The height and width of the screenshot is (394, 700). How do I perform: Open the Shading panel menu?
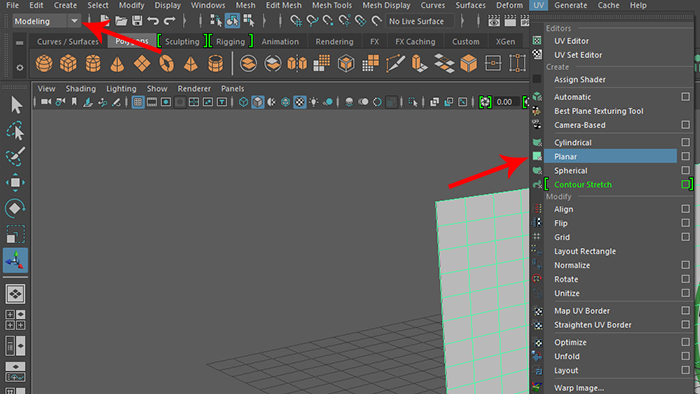80,89
